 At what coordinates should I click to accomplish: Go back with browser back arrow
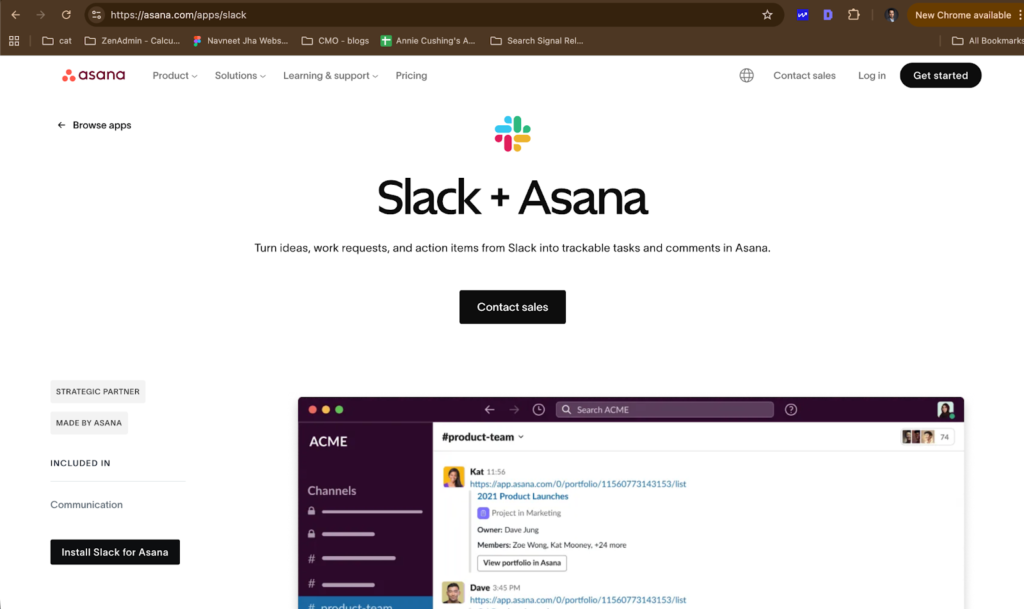pos(15,15)
